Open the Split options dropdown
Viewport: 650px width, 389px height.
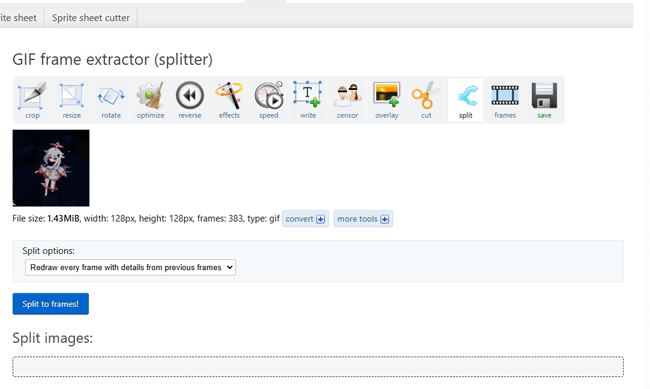pos(130,267)
